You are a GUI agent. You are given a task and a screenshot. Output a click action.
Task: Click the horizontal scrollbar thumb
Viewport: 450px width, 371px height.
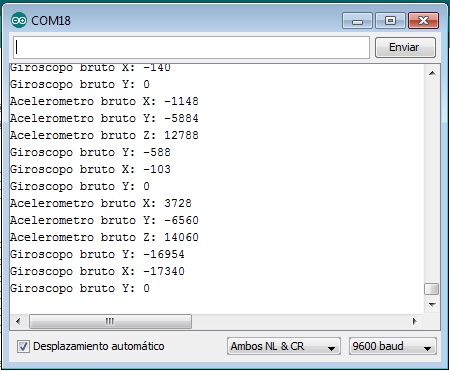pos(110,321)
